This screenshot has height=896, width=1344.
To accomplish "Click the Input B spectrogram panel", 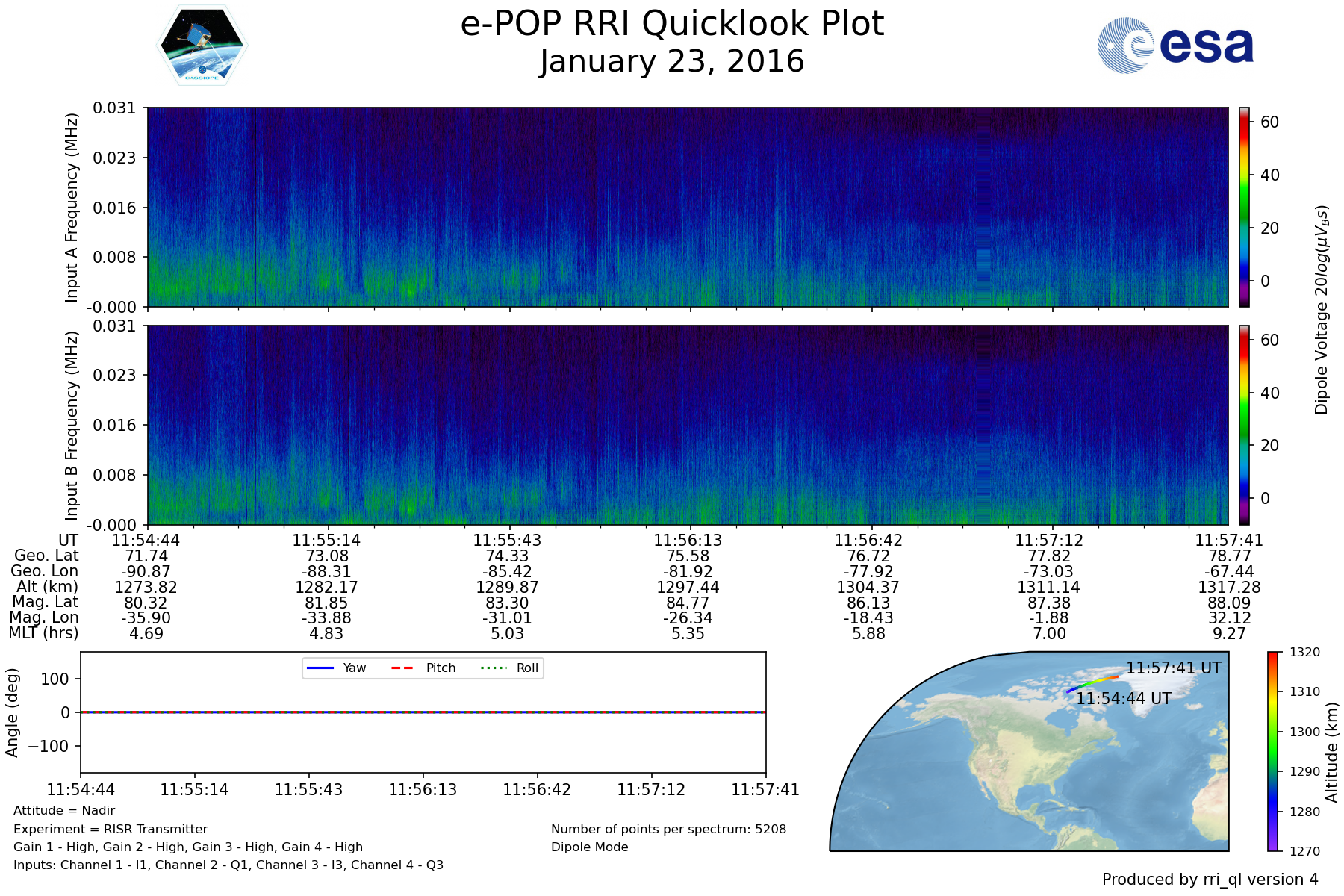I will tap(687, 425).
